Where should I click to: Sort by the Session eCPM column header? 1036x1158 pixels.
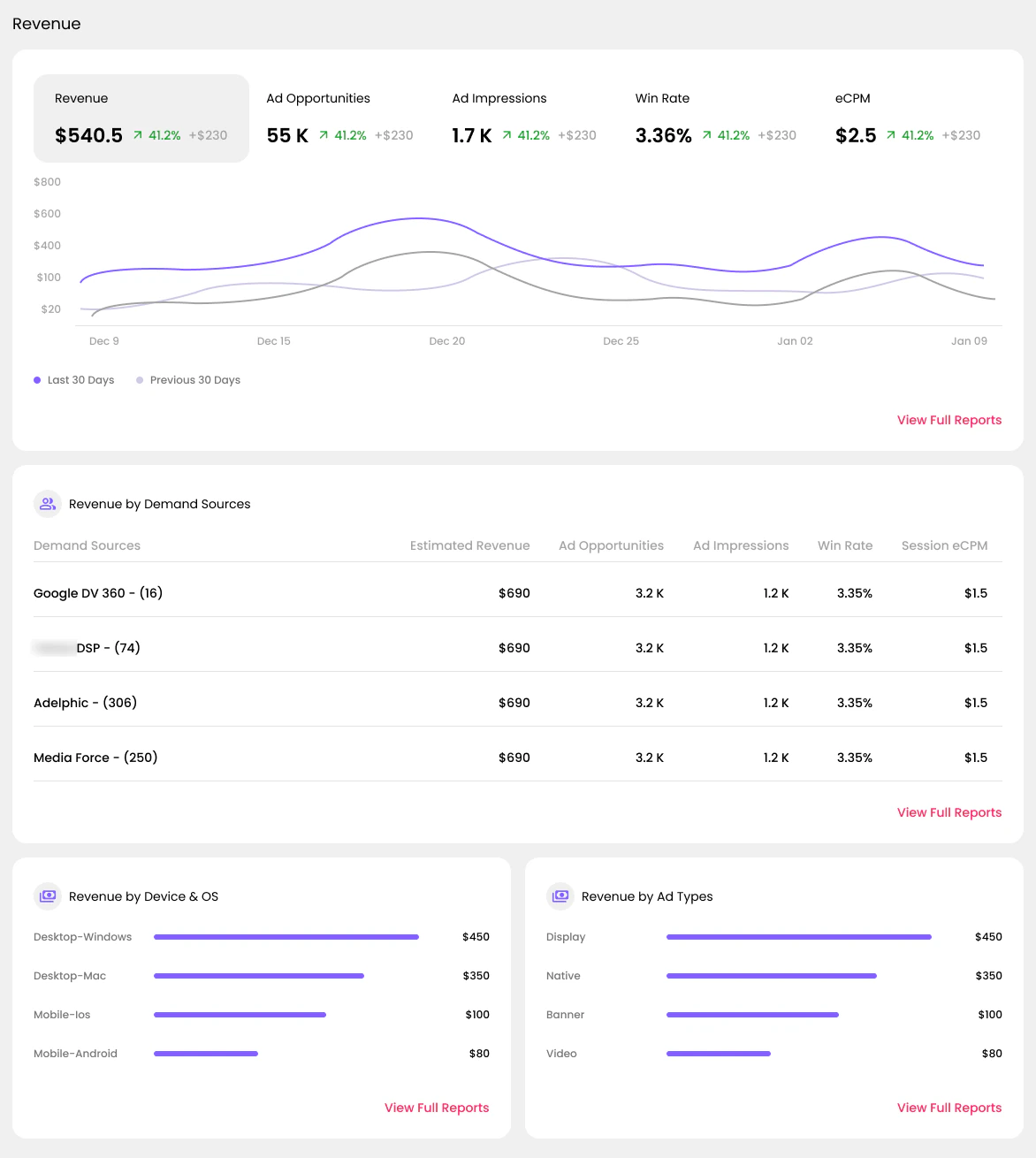(x=945, y=545)
